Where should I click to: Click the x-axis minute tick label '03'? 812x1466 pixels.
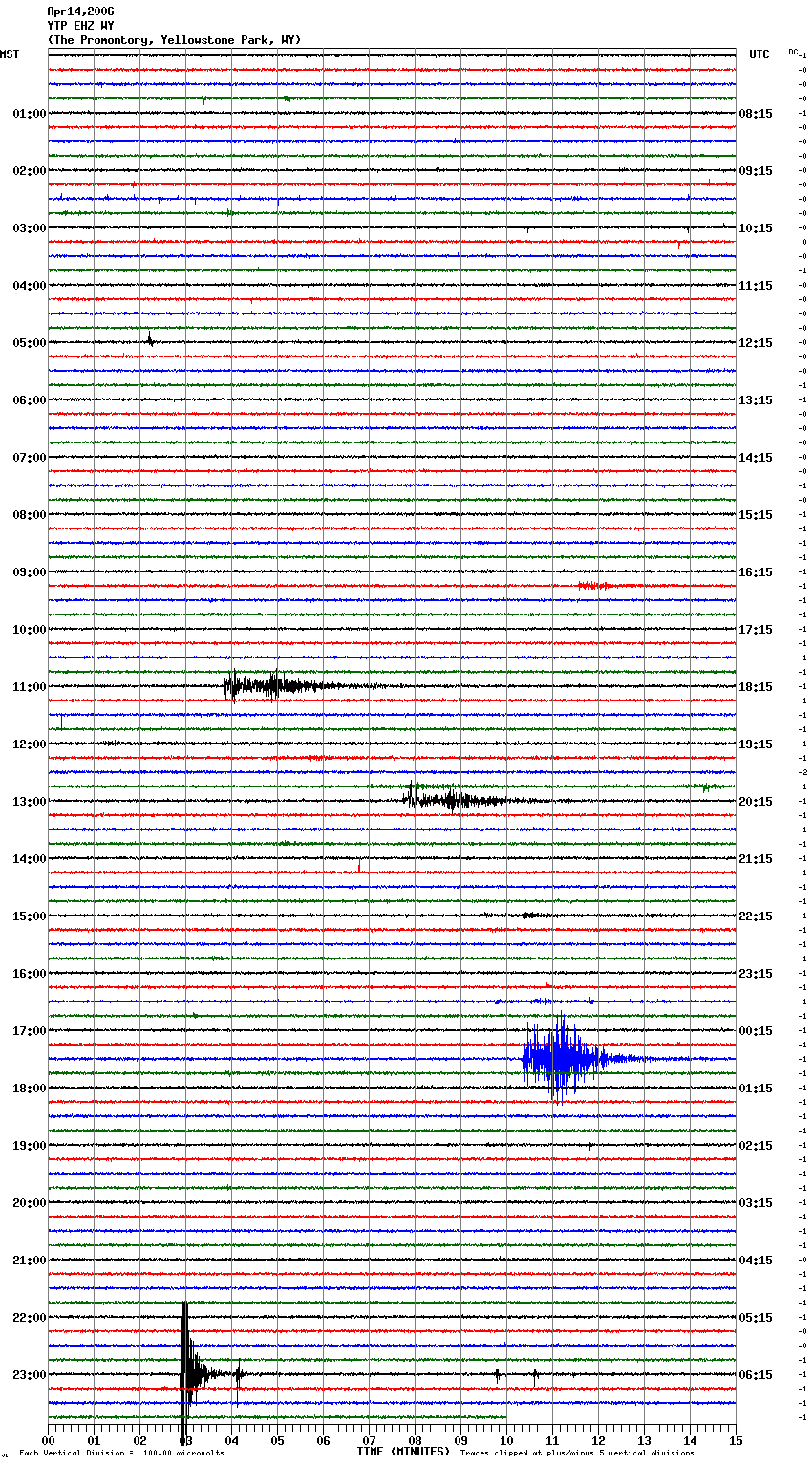tap(185, 1440)
